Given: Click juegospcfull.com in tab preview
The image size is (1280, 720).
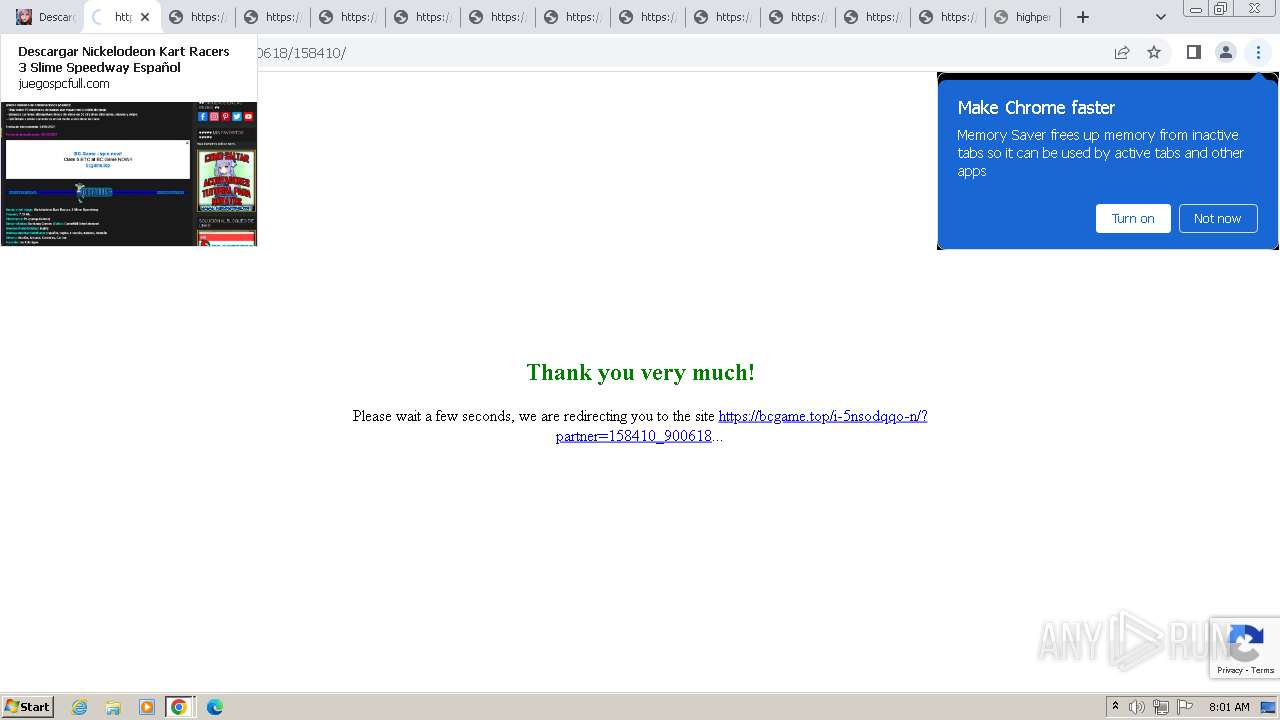Looking at the screenshot, I should coord(64,84).
